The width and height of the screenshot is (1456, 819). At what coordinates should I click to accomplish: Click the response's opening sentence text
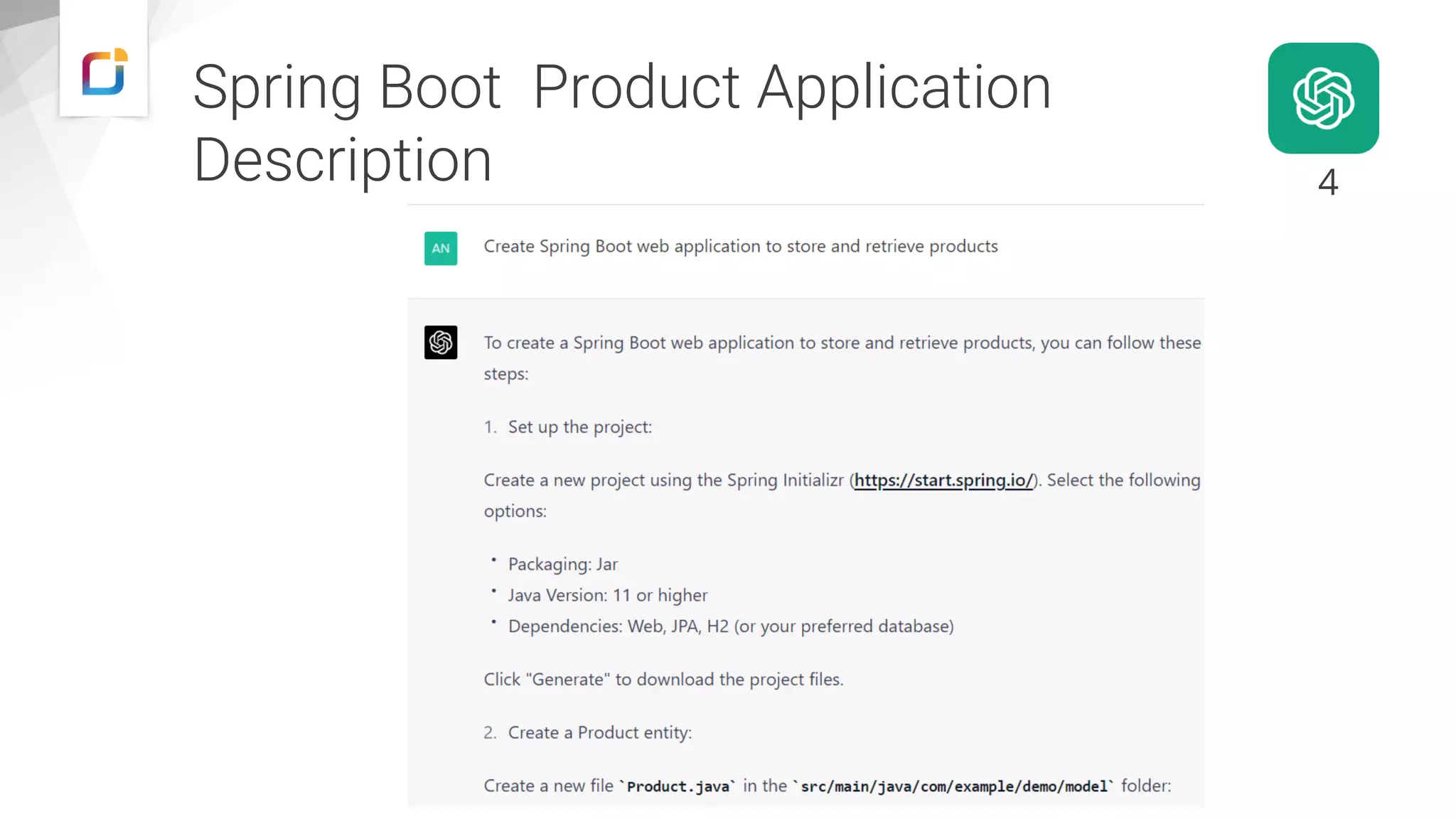tap(842, 343)
